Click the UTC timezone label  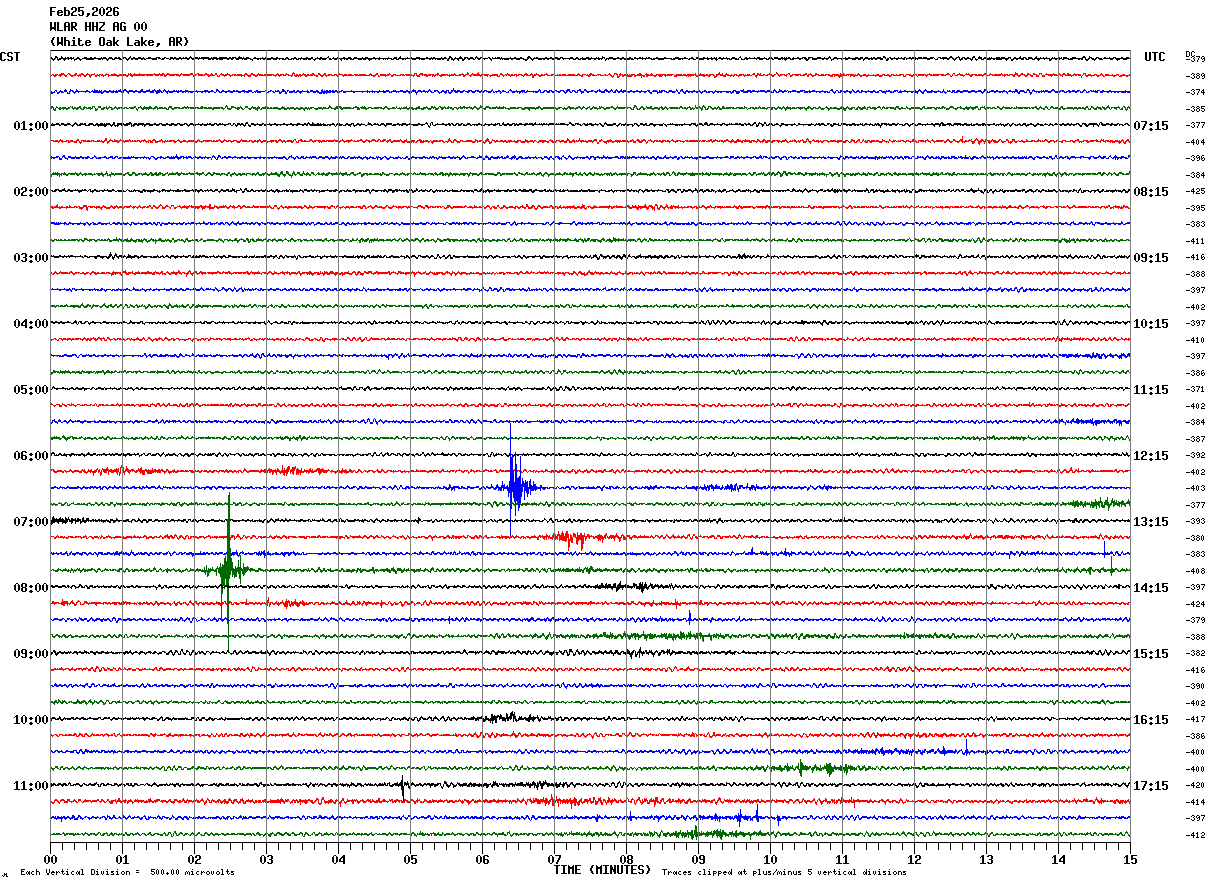1155,57
